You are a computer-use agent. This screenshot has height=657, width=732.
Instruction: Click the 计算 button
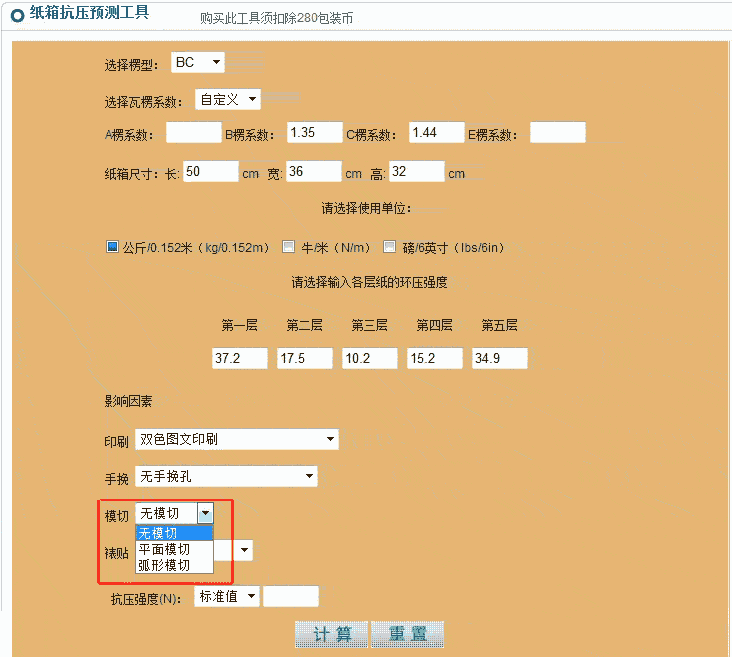331,635
